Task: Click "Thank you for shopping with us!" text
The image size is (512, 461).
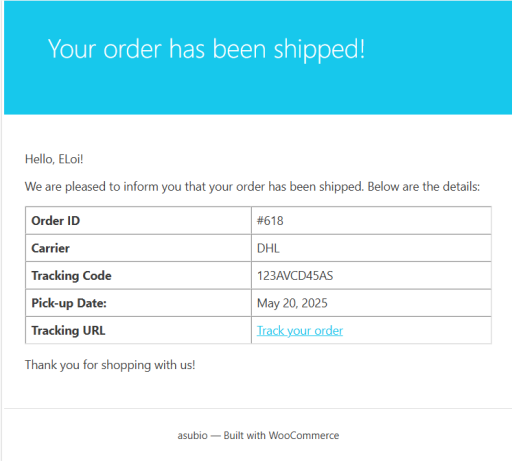Action: point(110,365)
